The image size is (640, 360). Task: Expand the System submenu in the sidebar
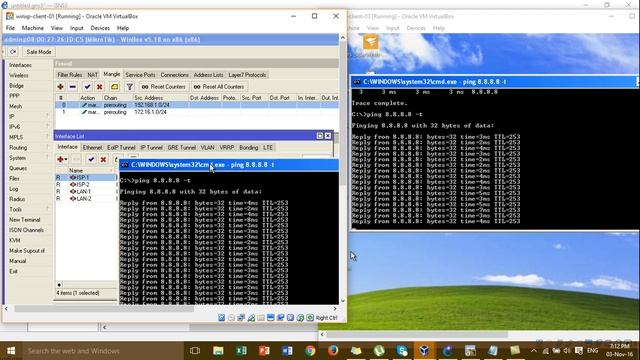29,158
